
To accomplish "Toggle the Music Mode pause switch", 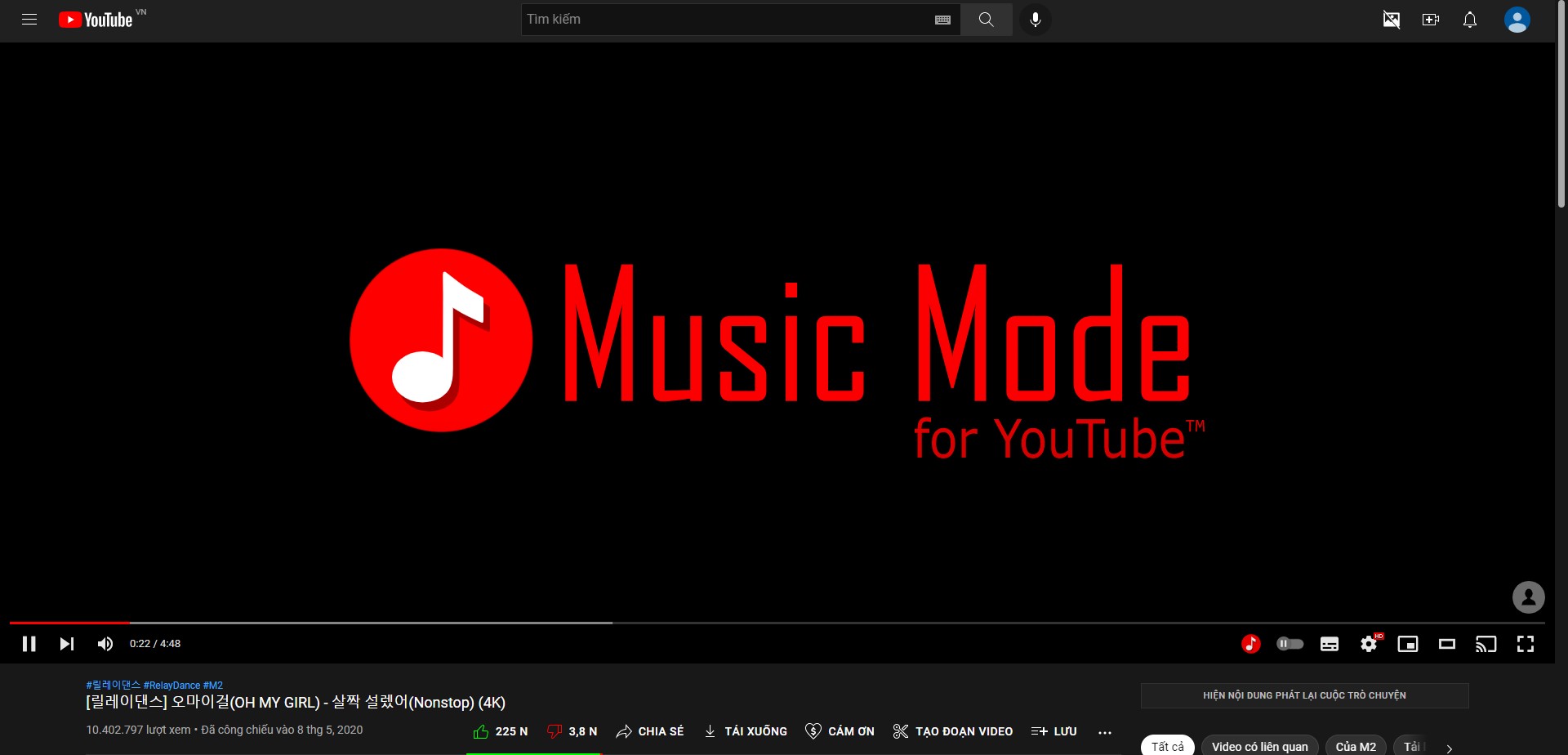I will tap(1290, 644).
